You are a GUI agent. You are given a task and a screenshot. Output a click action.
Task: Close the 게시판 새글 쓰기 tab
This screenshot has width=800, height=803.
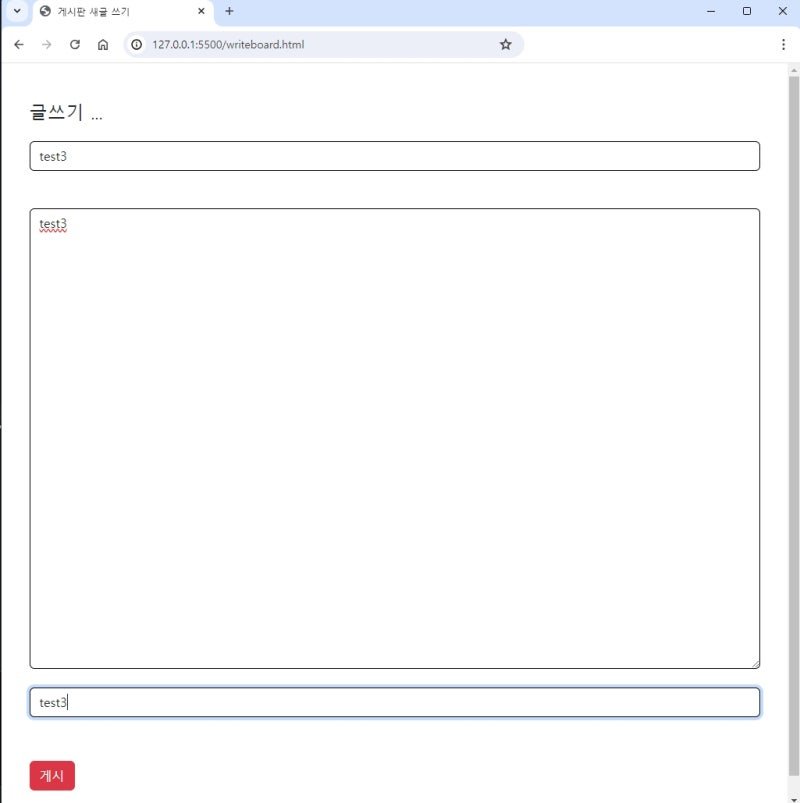click(x=201, y=11)
